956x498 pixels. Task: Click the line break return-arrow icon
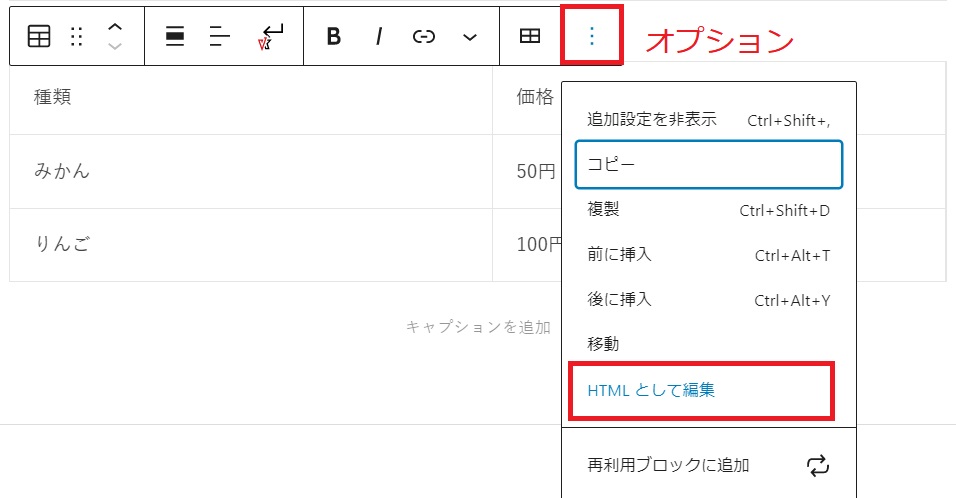pyautogui.click(x=271, y=37)
